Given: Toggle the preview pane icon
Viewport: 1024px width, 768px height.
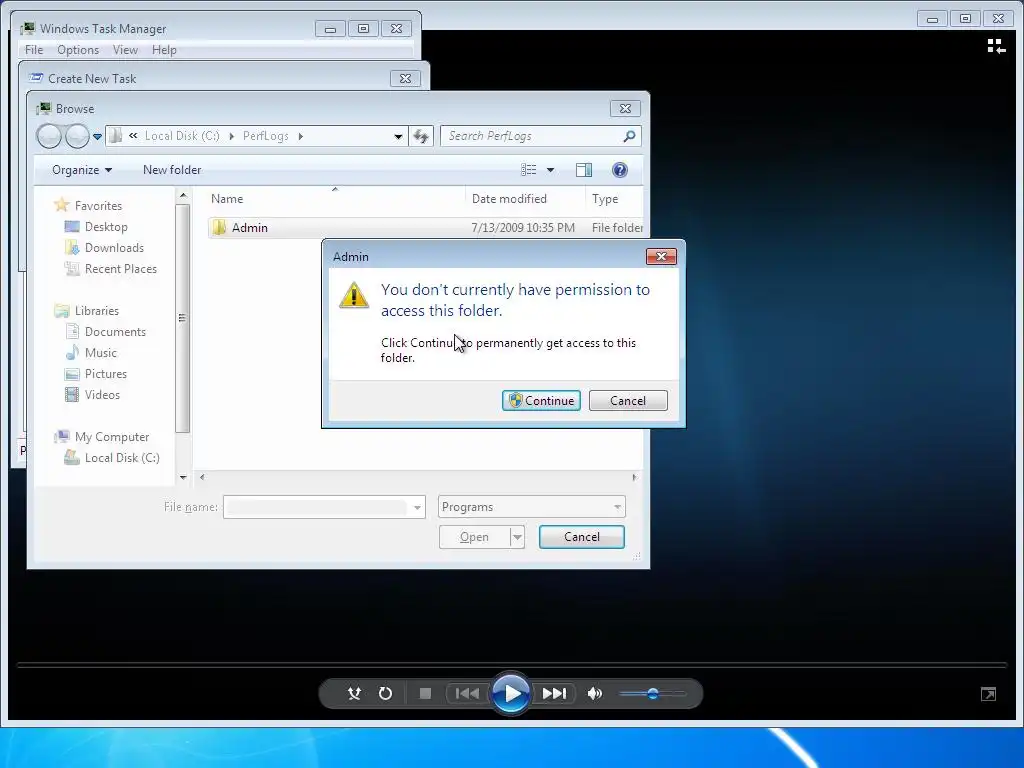Looking at the screenshot, I should pos(584,170).
